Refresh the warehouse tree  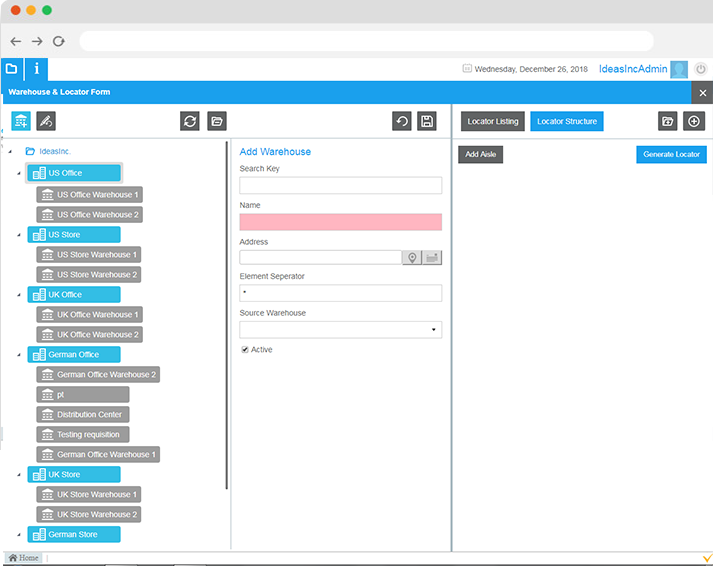pos(190,121)
